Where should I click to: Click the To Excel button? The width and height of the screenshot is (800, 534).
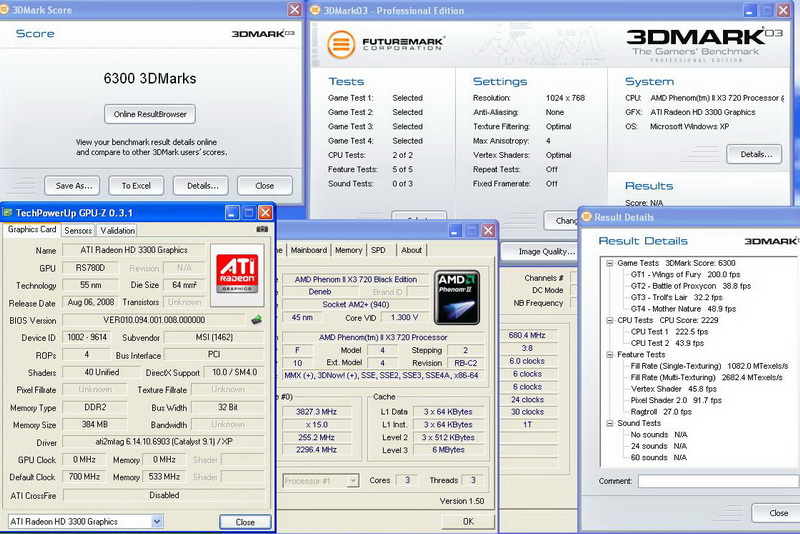click(136, 186)
